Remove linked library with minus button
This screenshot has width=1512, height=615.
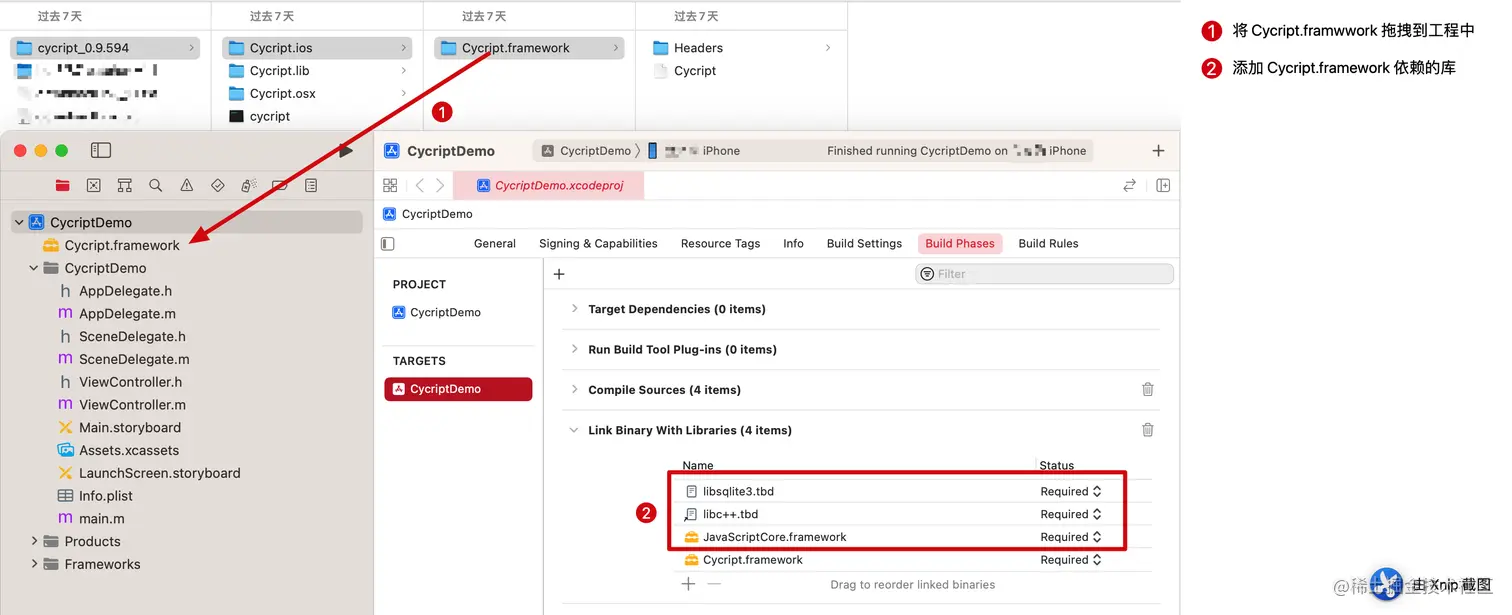714,583
